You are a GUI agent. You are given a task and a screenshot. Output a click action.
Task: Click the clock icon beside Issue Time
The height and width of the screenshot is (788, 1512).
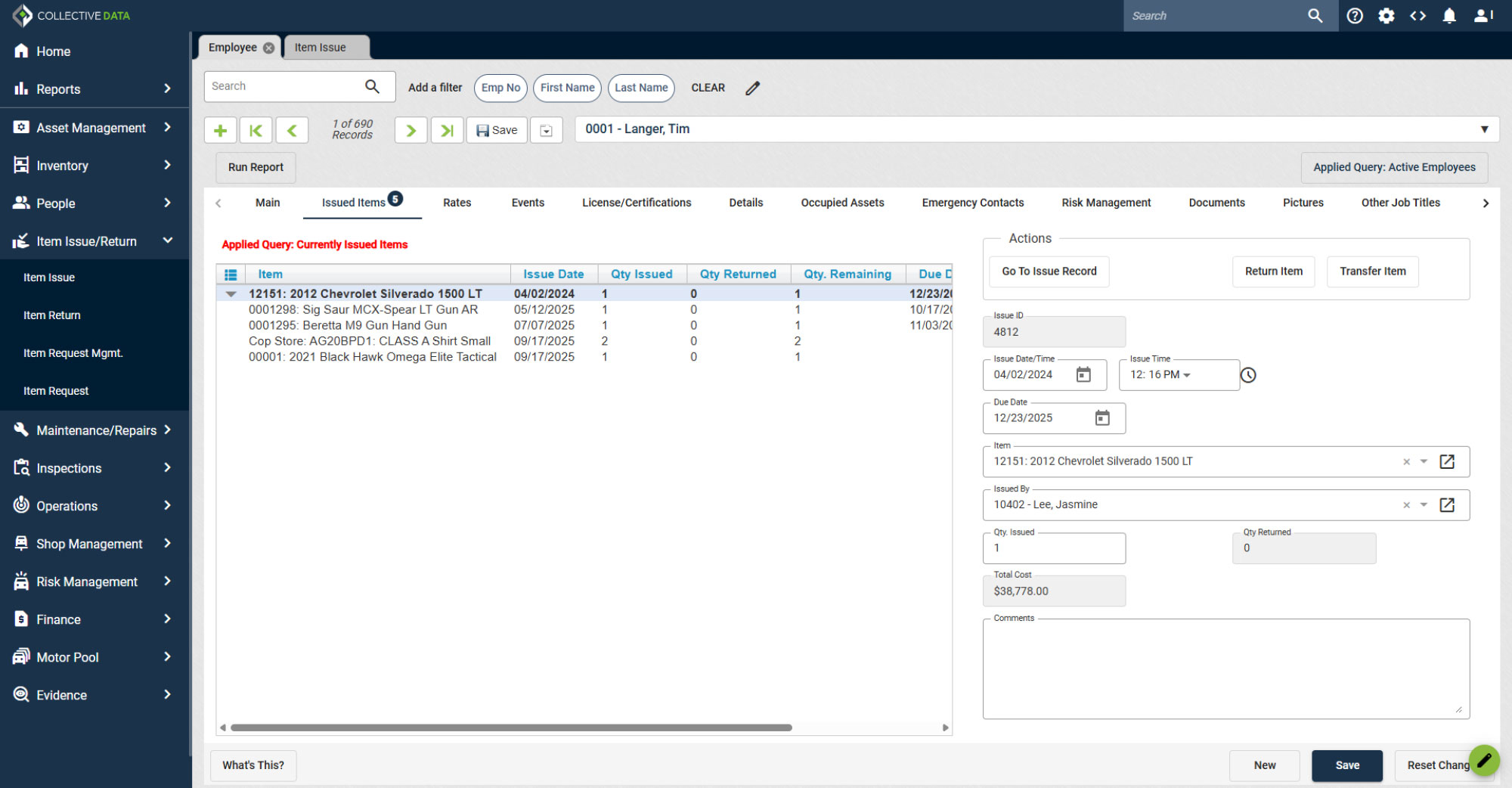click(1248, 375)
